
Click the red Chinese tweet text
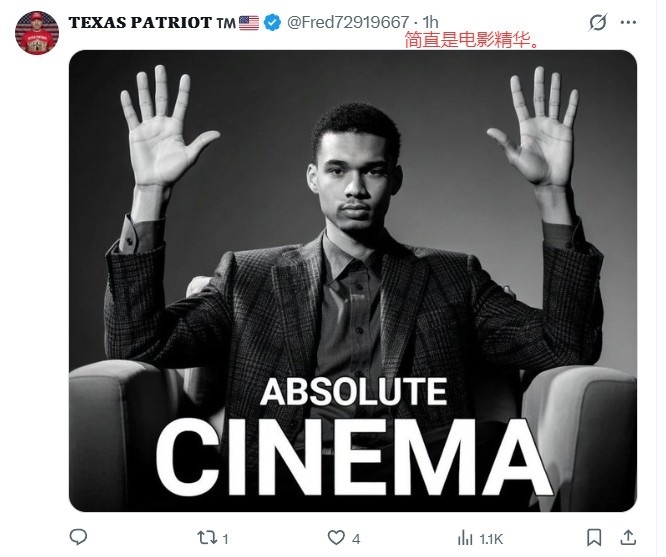471,40
